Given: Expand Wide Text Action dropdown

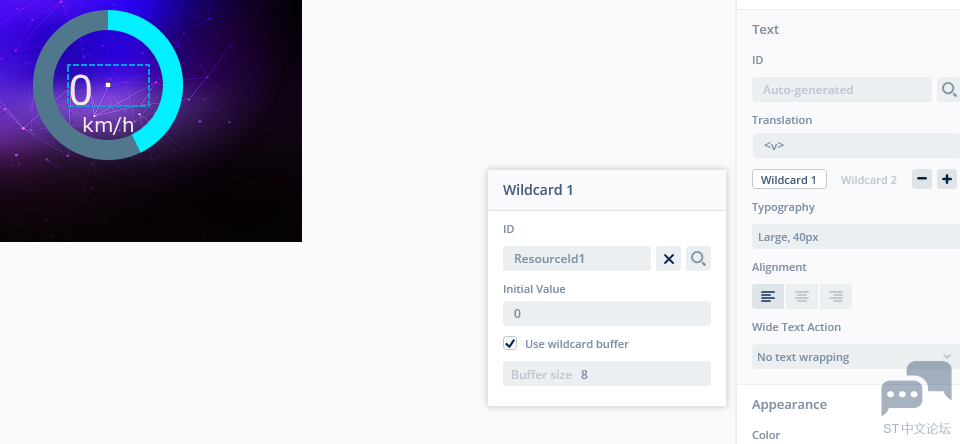Looking at the screenshot, I should point(855,357).
